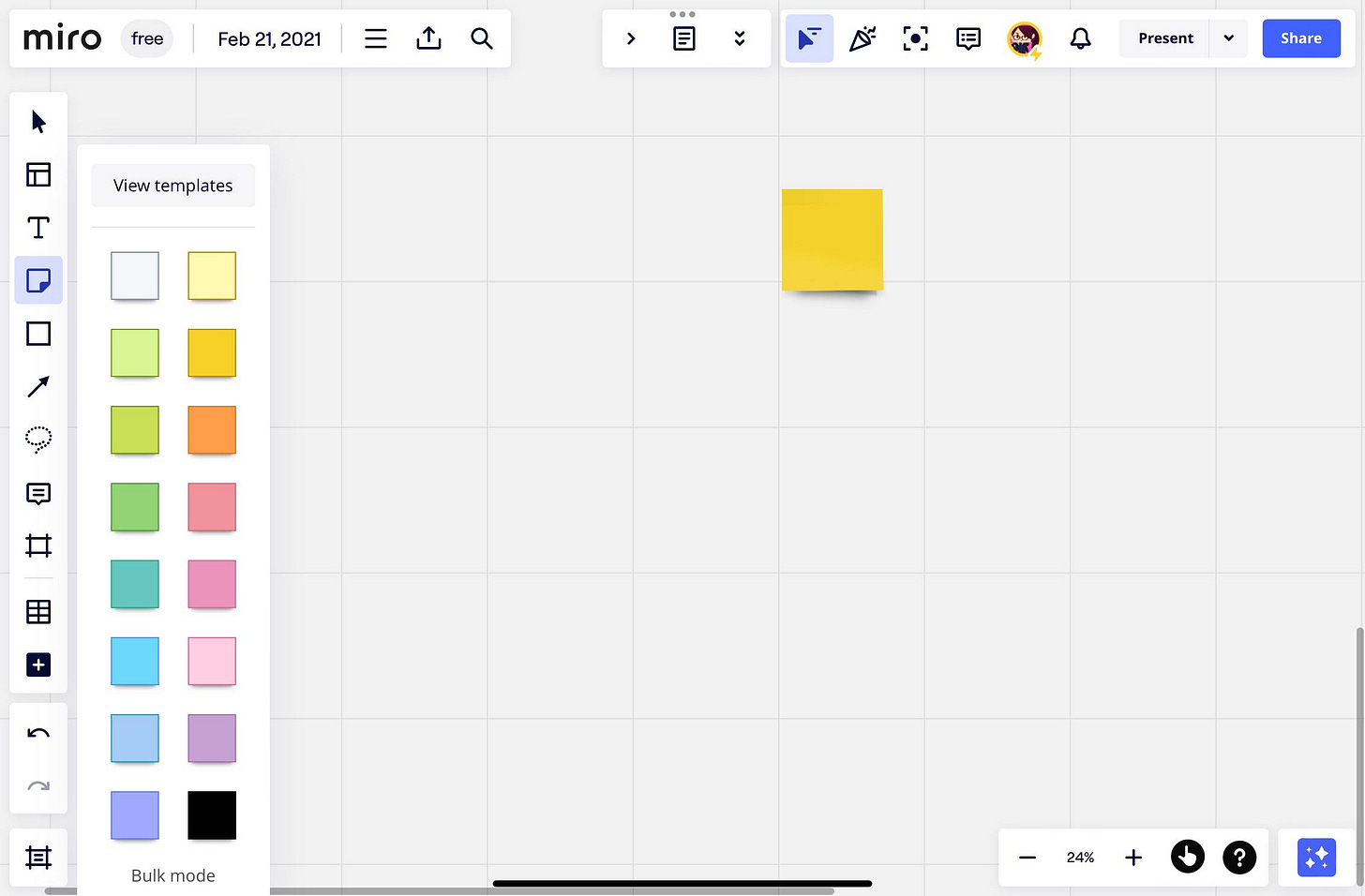1365x896 pixels.
Task: Click the 24% zoom level
Action: pos(1080,858)
